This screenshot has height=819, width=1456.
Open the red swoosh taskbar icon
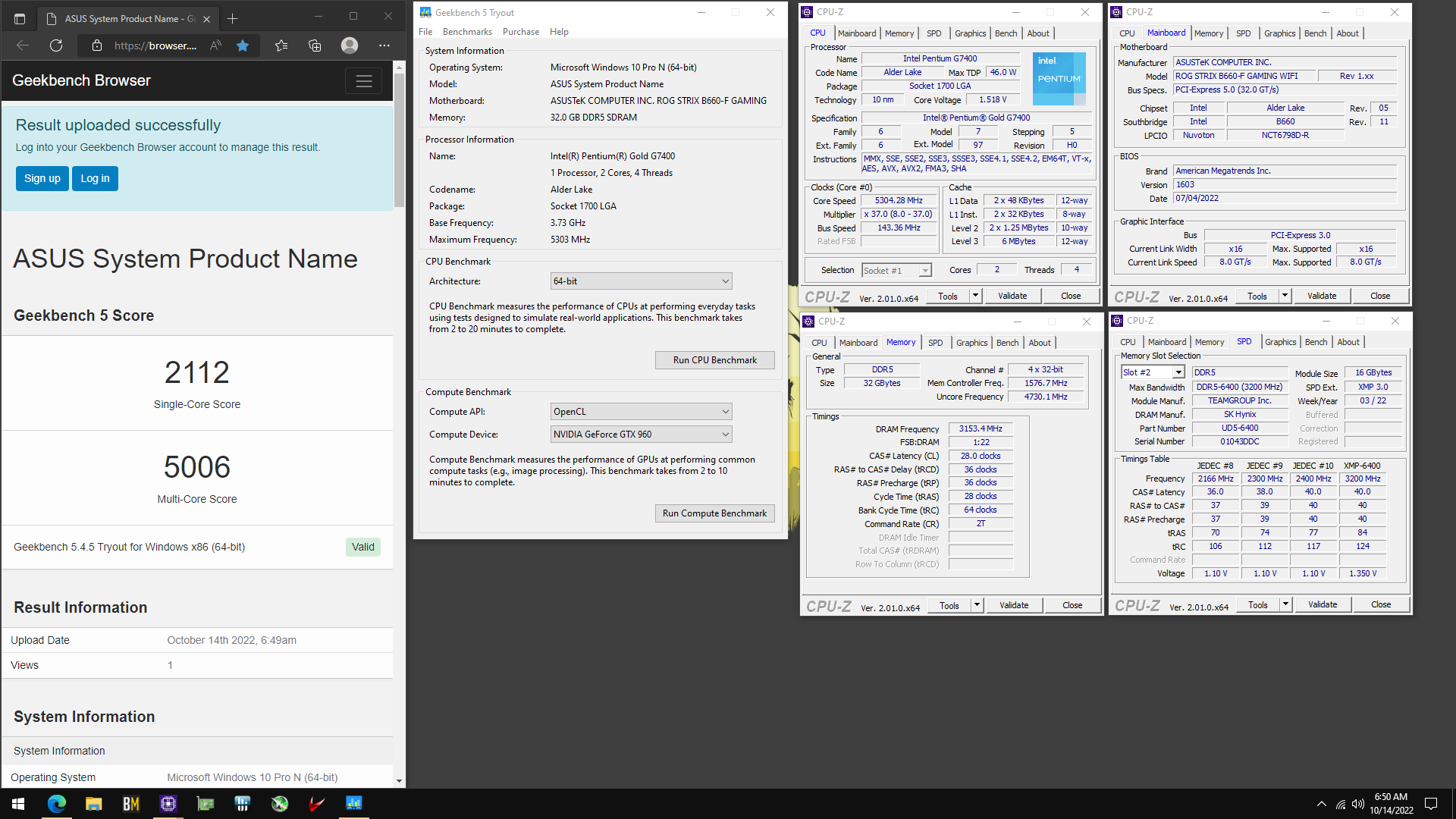[x=317, y=804]
